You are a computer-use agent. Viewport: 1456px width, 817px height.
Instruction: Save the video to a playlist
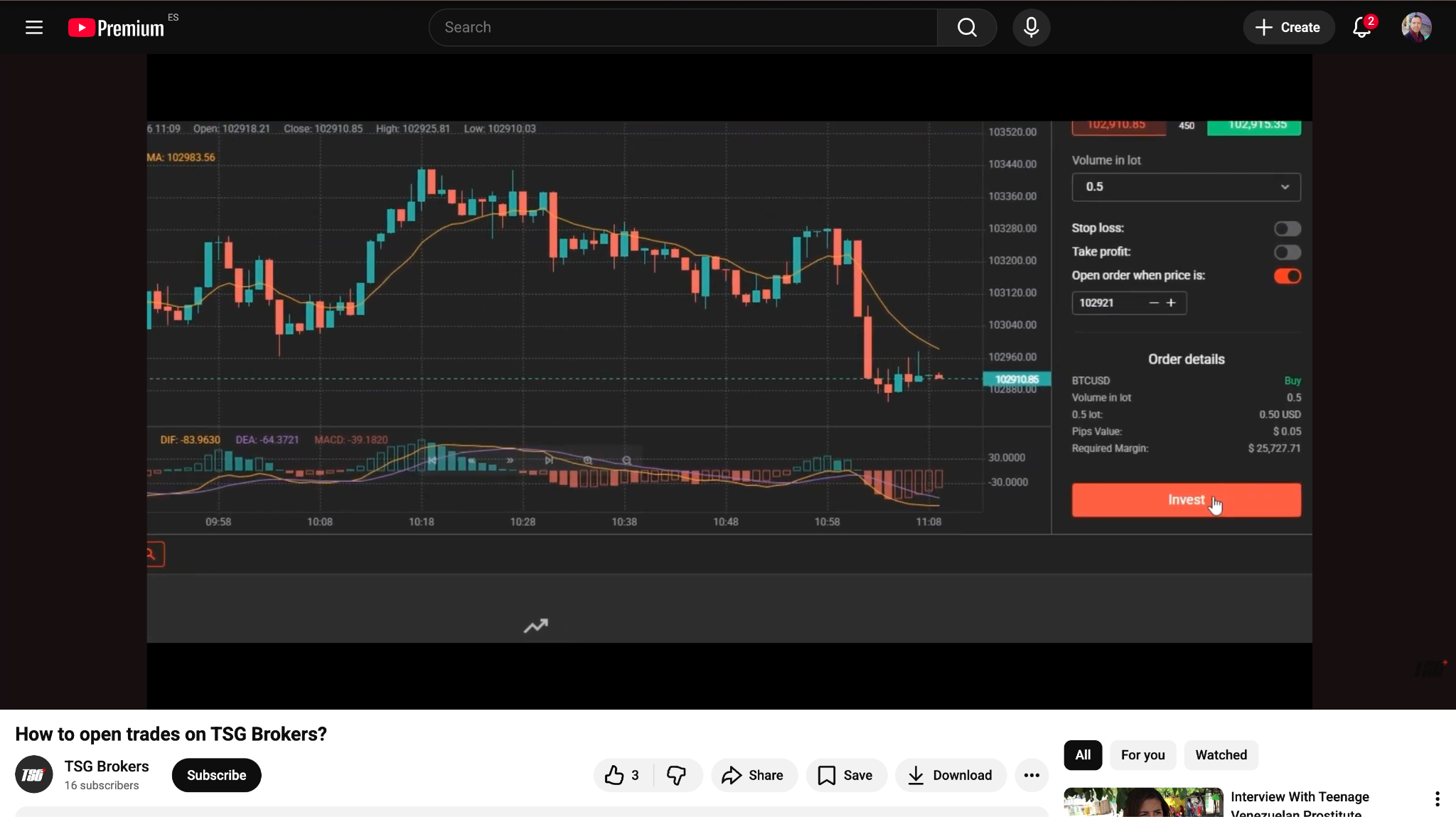click(x=846, y=775)
